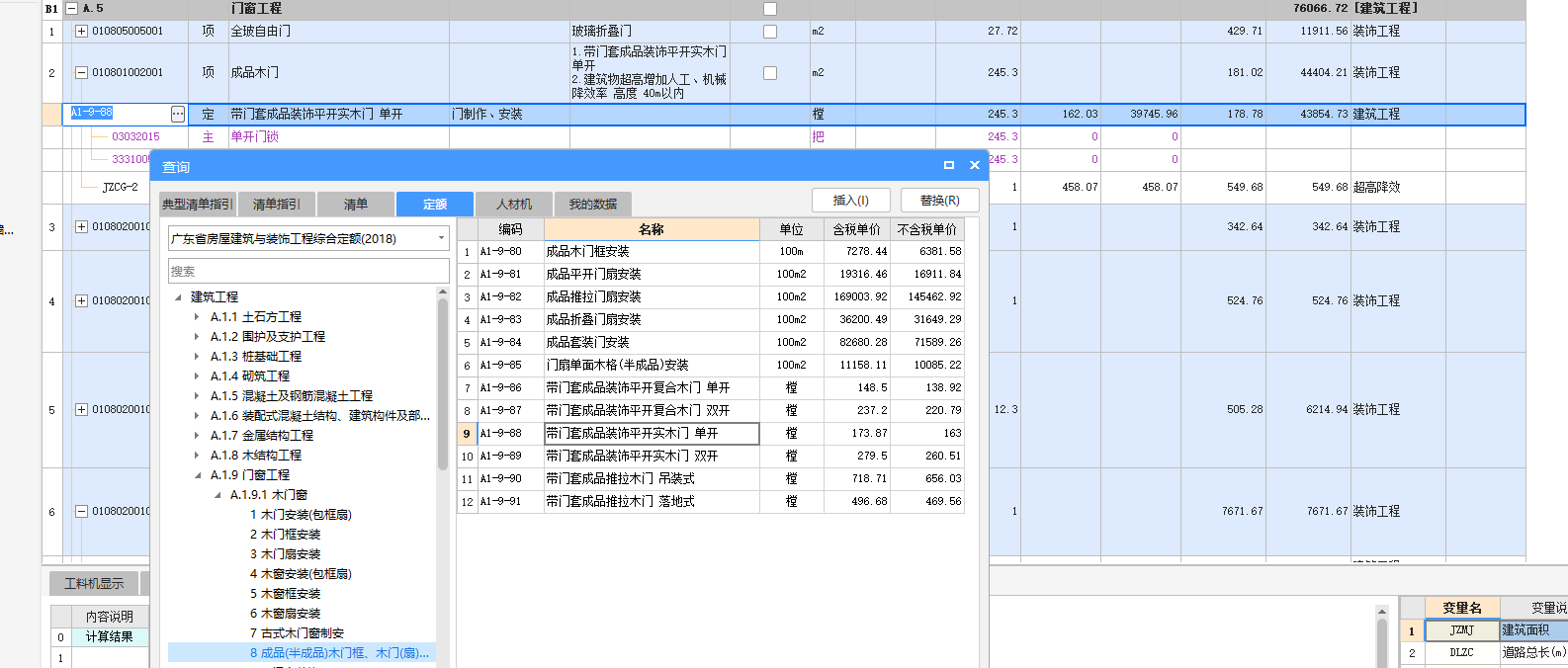Sort by 名称 column header
1568x668 pixels.
coord(652,229)
